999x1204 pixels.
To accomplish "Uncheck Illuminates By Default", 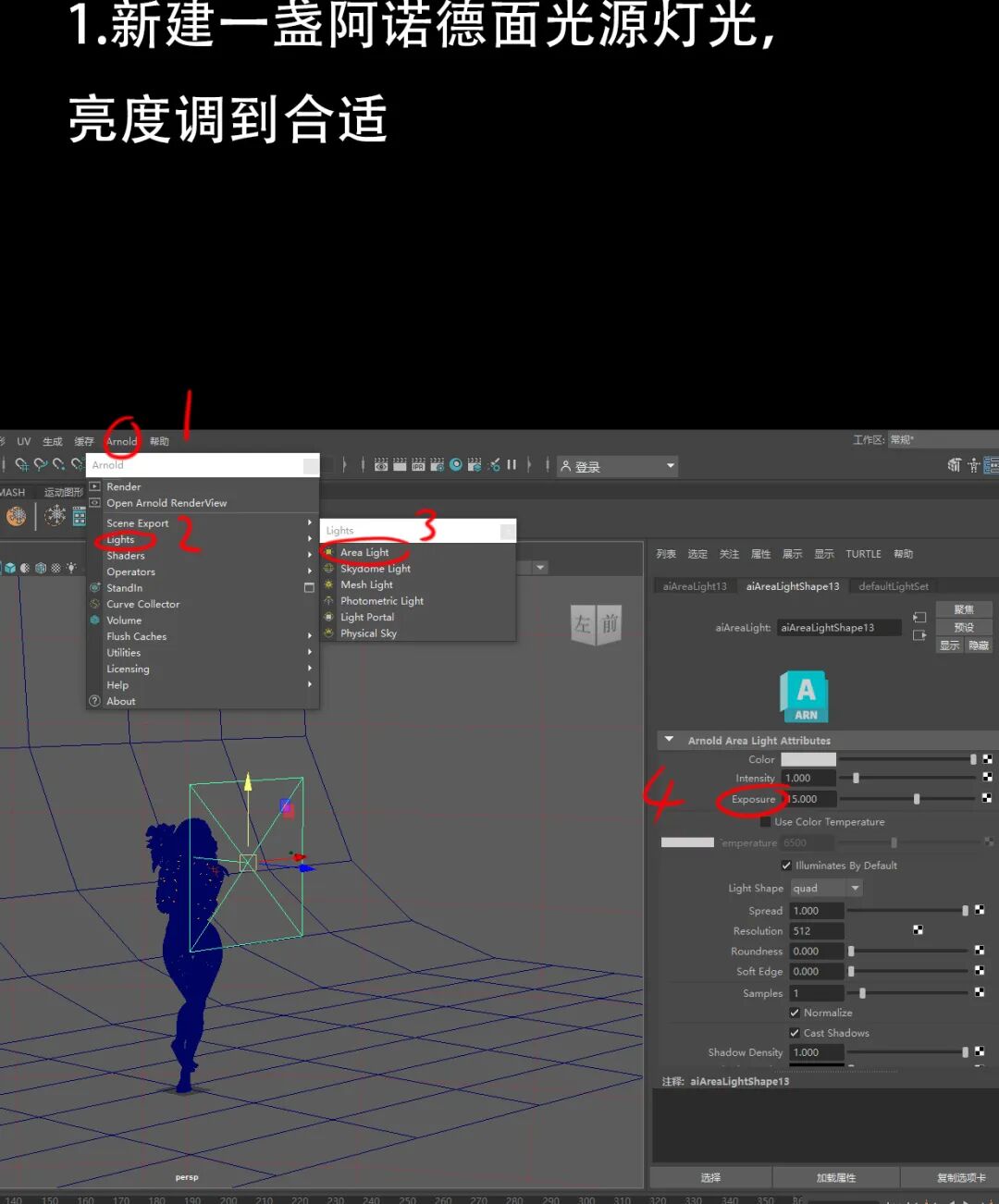I will [x=786, y=866].
